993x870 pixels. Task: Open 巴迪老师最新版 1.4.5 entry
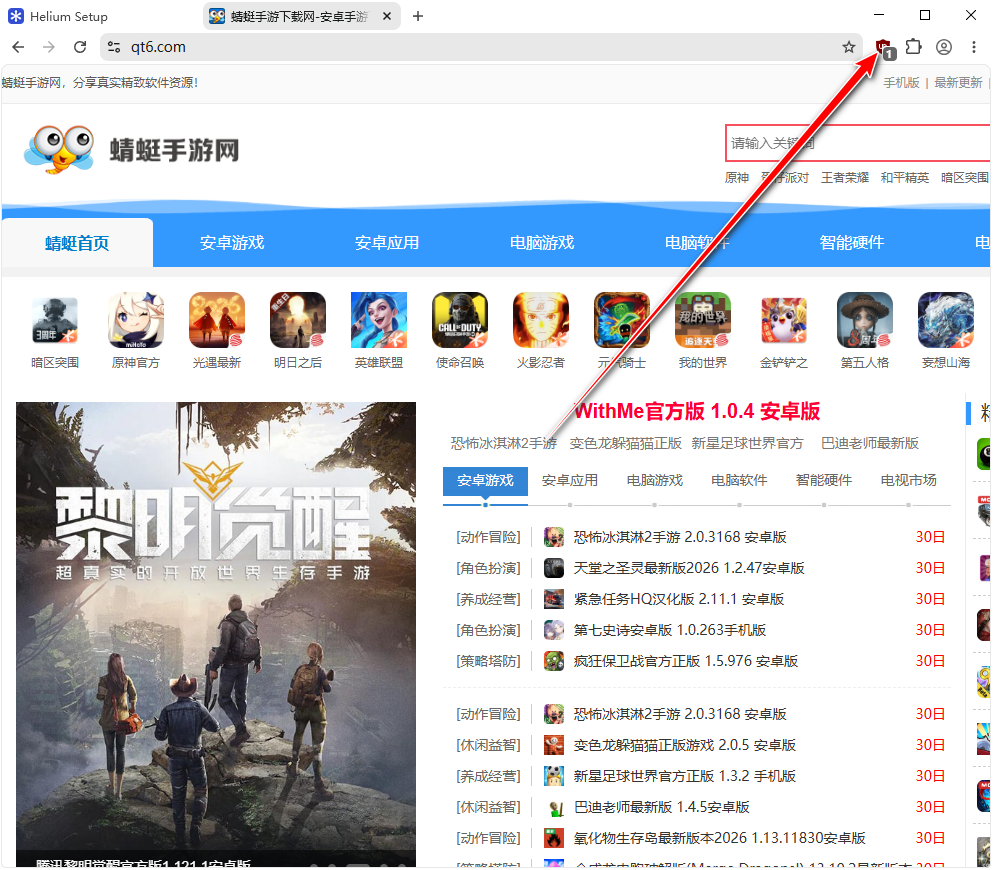[661, 807]
